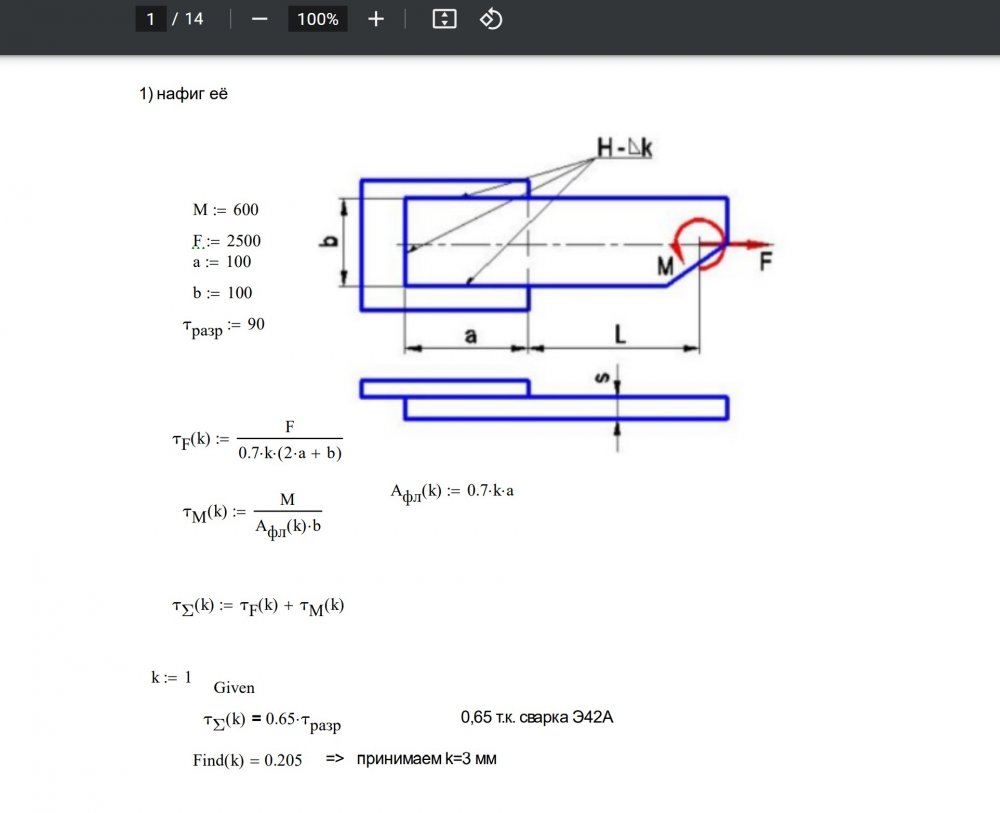Click the "M := 600" definition
Screen dimensions: 1000x813
coord(225,210)
